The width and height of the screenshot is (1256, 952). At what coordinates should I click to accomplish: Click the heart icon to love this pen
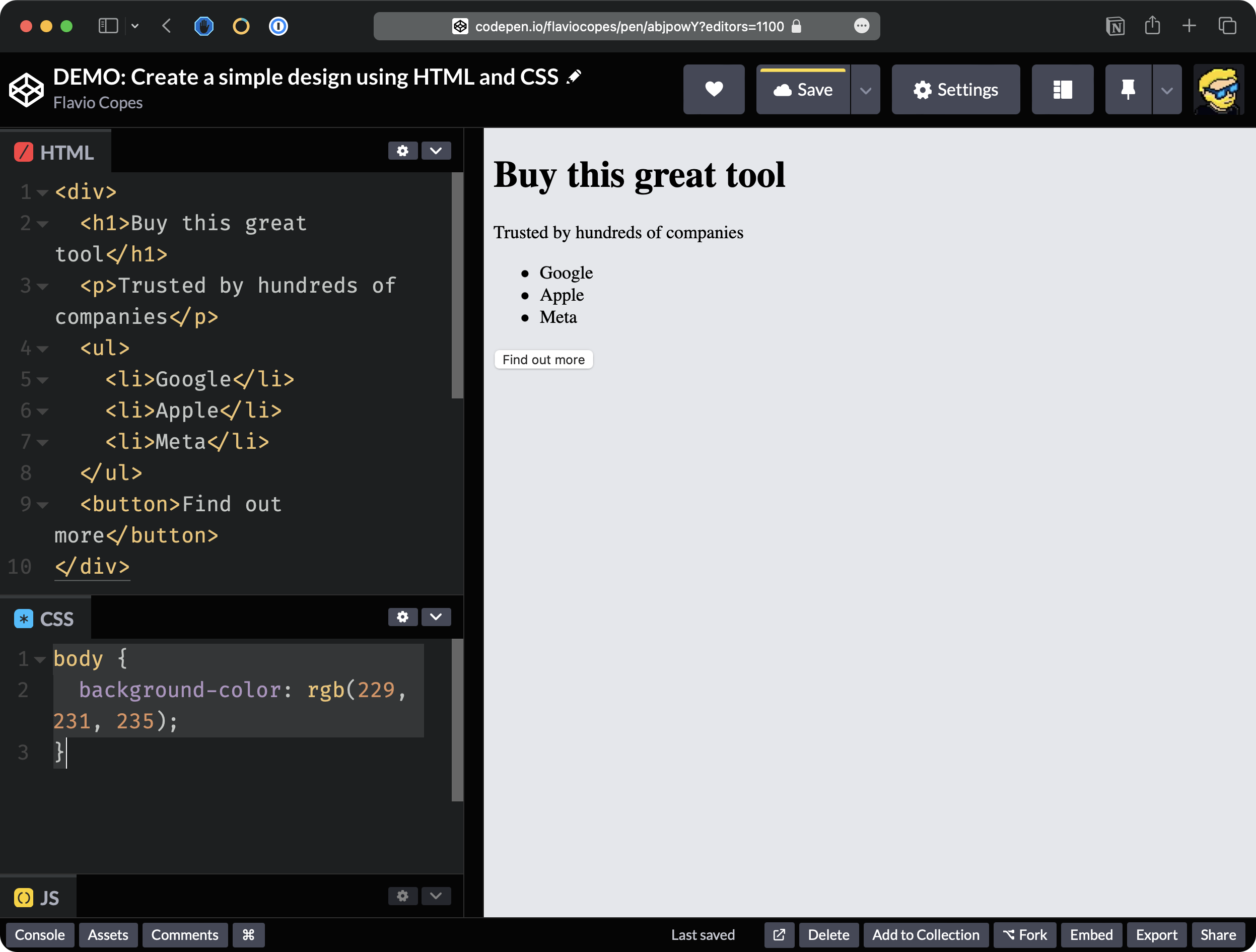click(713, 89)
